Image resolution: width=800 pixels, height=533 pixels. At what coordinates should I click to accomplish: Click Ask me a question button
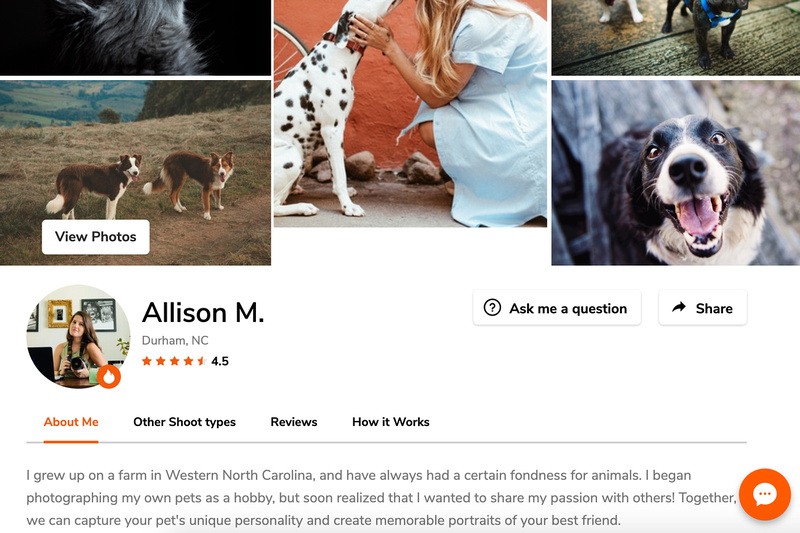click(x=557, y=308)
